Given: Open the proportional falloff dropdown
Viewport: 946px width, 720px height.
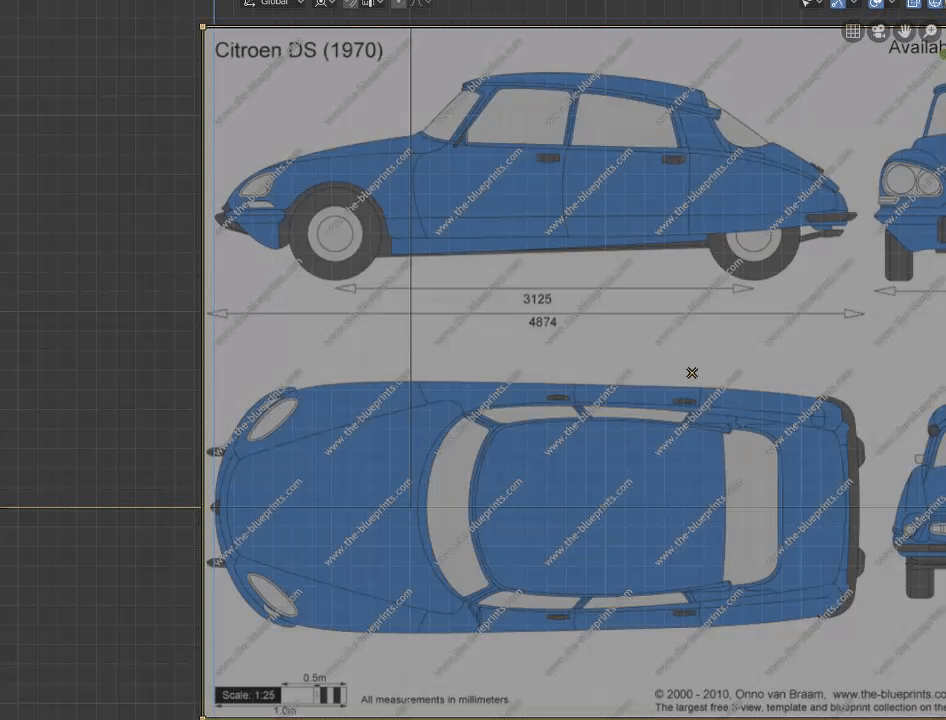Looking at the screenshot, I should click(x=421, y=2).
